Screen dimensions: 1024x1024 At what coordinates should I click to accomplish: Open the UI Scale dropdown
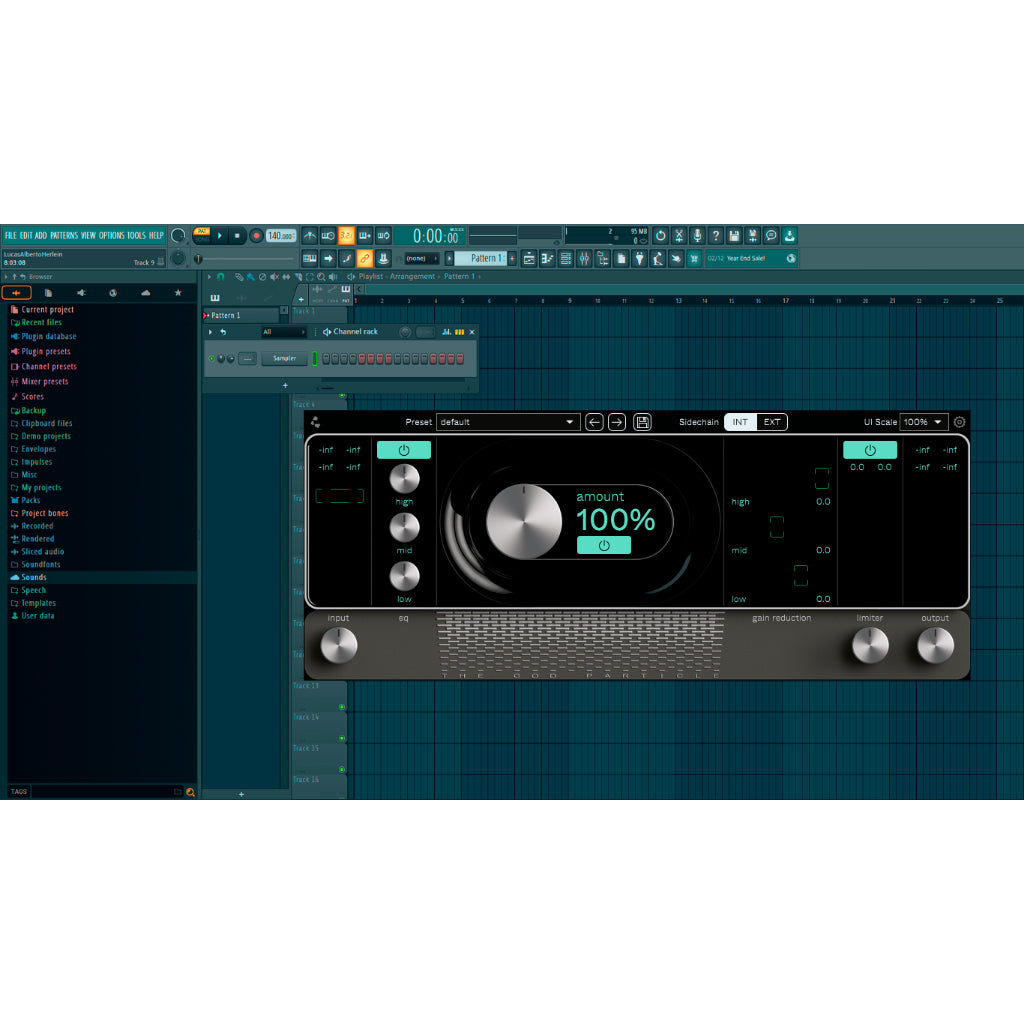tap(920, 421)
